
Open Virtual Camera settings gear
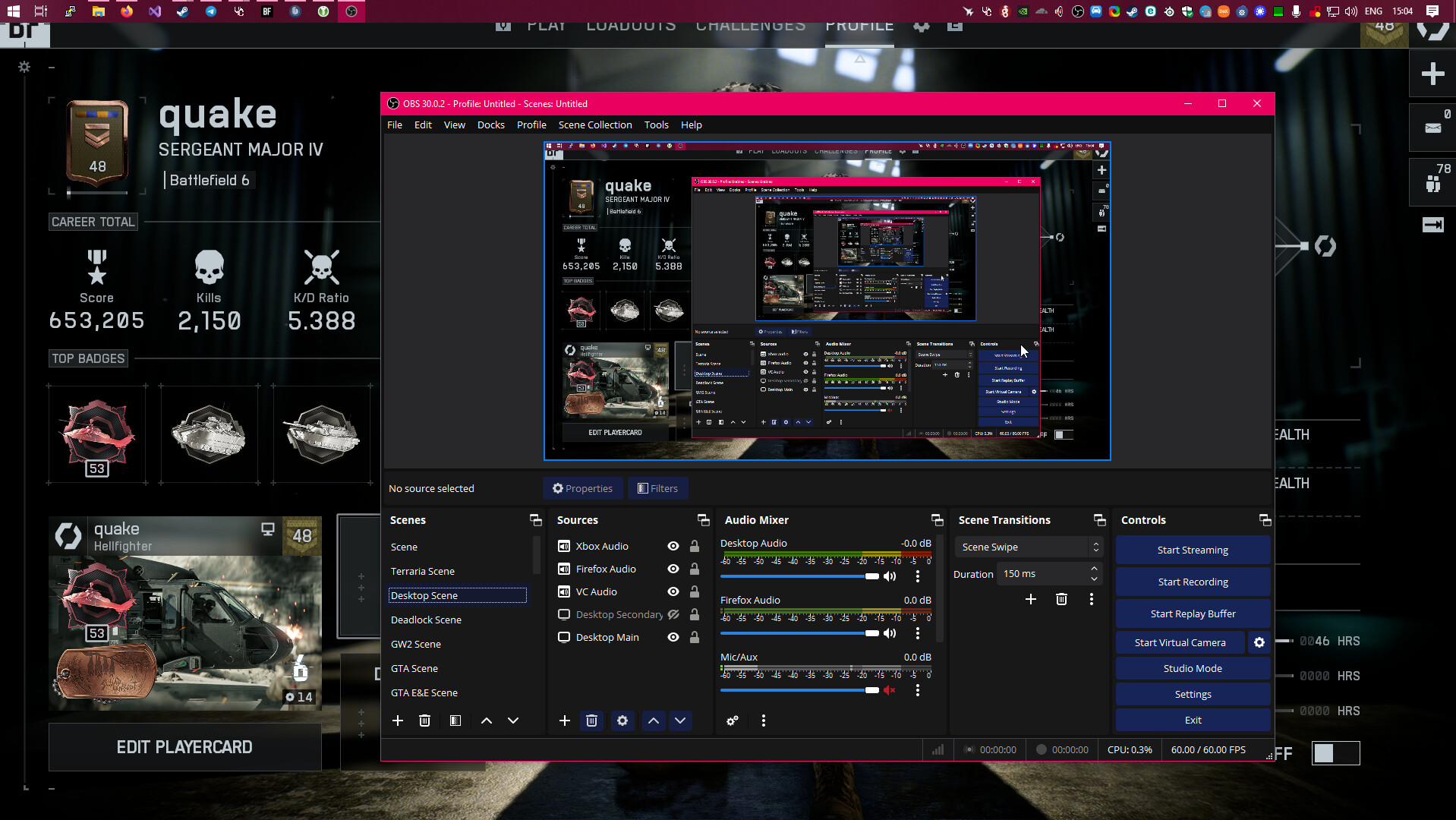1259,642
